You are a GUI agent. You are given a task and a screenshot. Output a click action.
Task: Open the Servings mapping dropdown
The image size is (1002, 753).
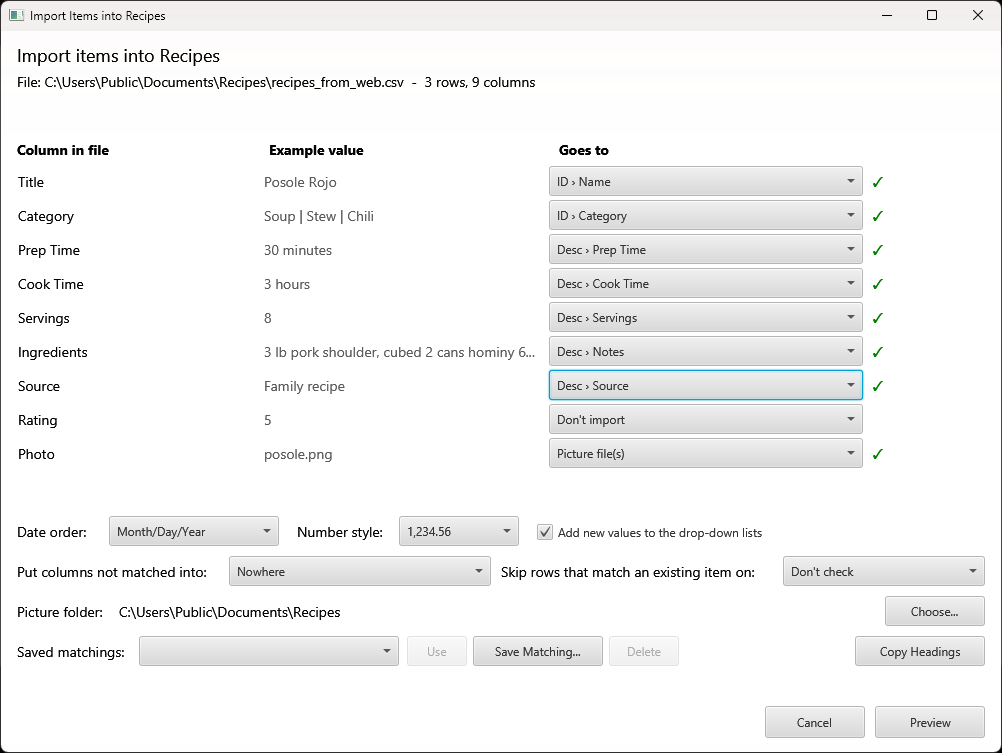[x=705, y=317]
